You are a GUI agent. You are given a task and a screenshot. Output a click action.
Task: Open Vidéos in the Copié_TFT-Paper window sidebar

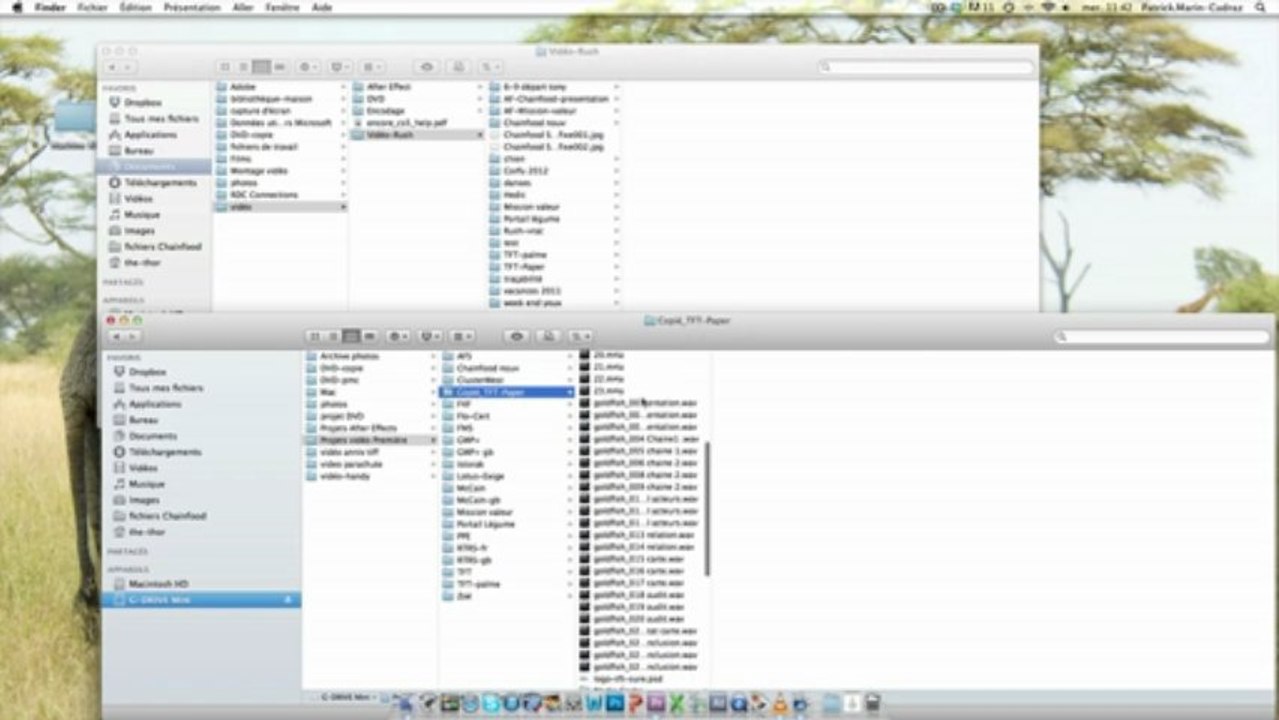click(x=143, y=468)
